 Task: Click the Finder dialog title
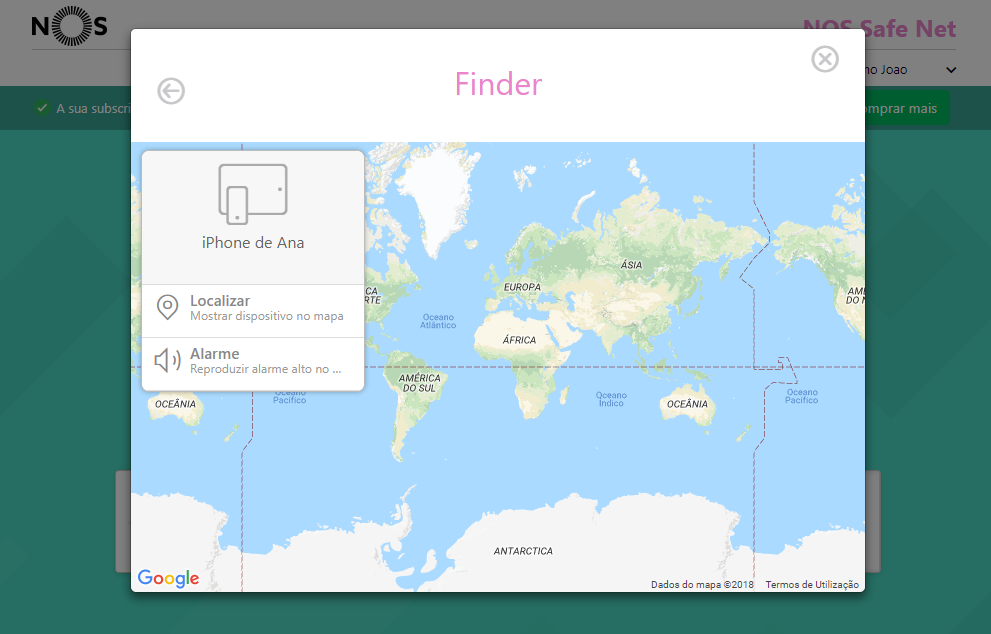(x=499, y=84)
